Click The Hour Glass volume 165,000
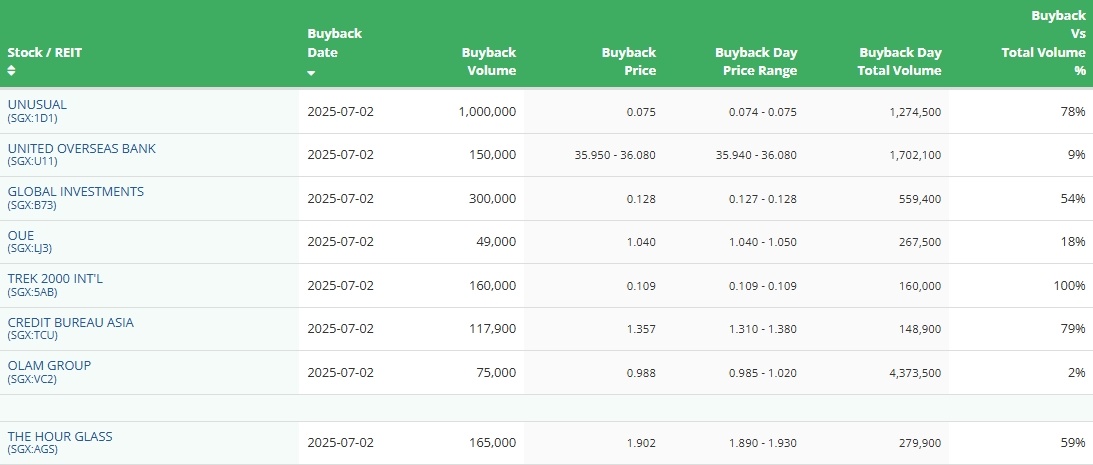The height and width of the screenshot is (465, 1093). (494, 443)
